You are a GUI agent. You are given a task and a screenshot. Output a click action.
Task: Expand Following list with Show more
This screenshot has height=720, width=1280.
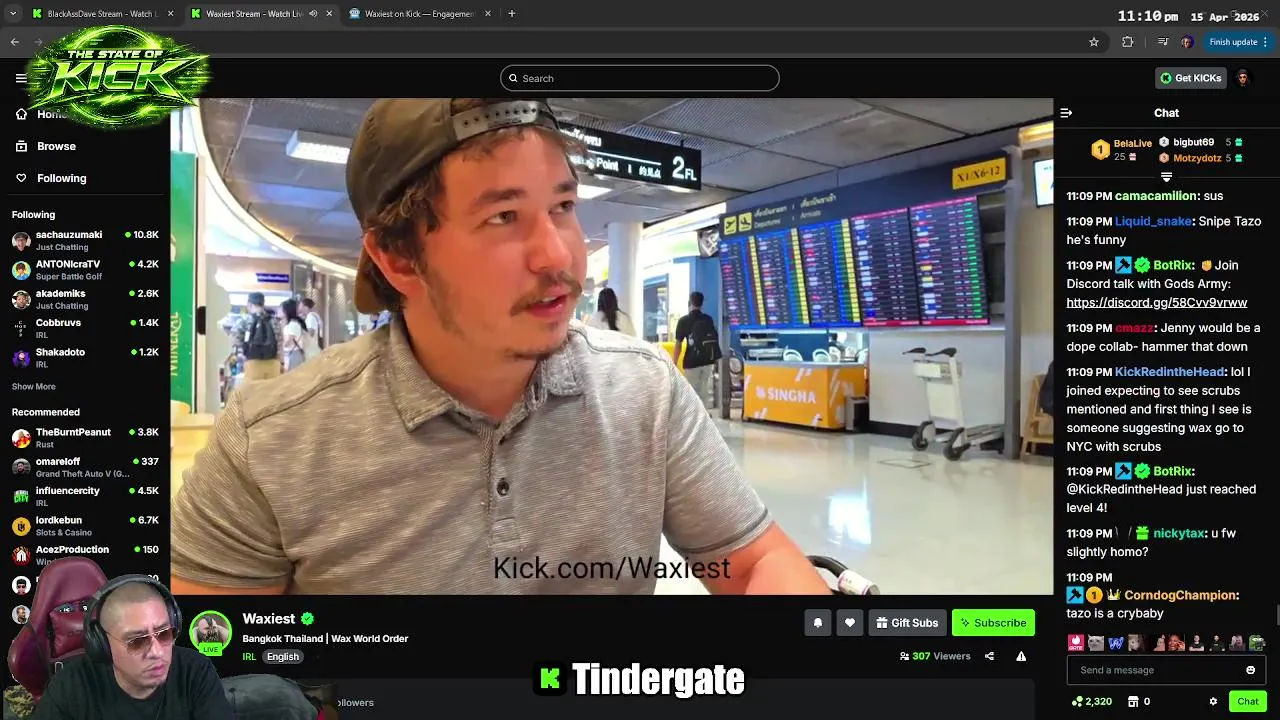click(33, 387)
